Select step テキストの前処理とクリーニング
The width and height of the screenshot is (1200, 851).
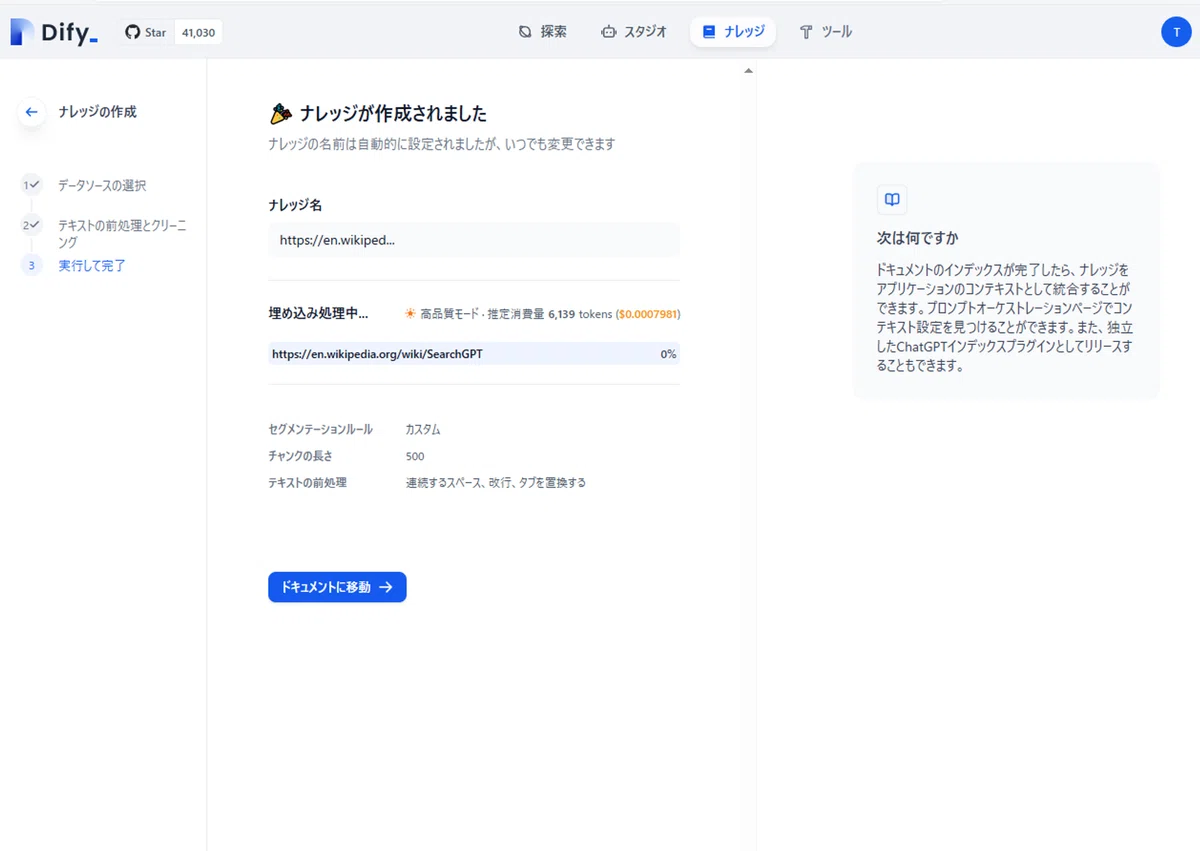tap(122, 234)
